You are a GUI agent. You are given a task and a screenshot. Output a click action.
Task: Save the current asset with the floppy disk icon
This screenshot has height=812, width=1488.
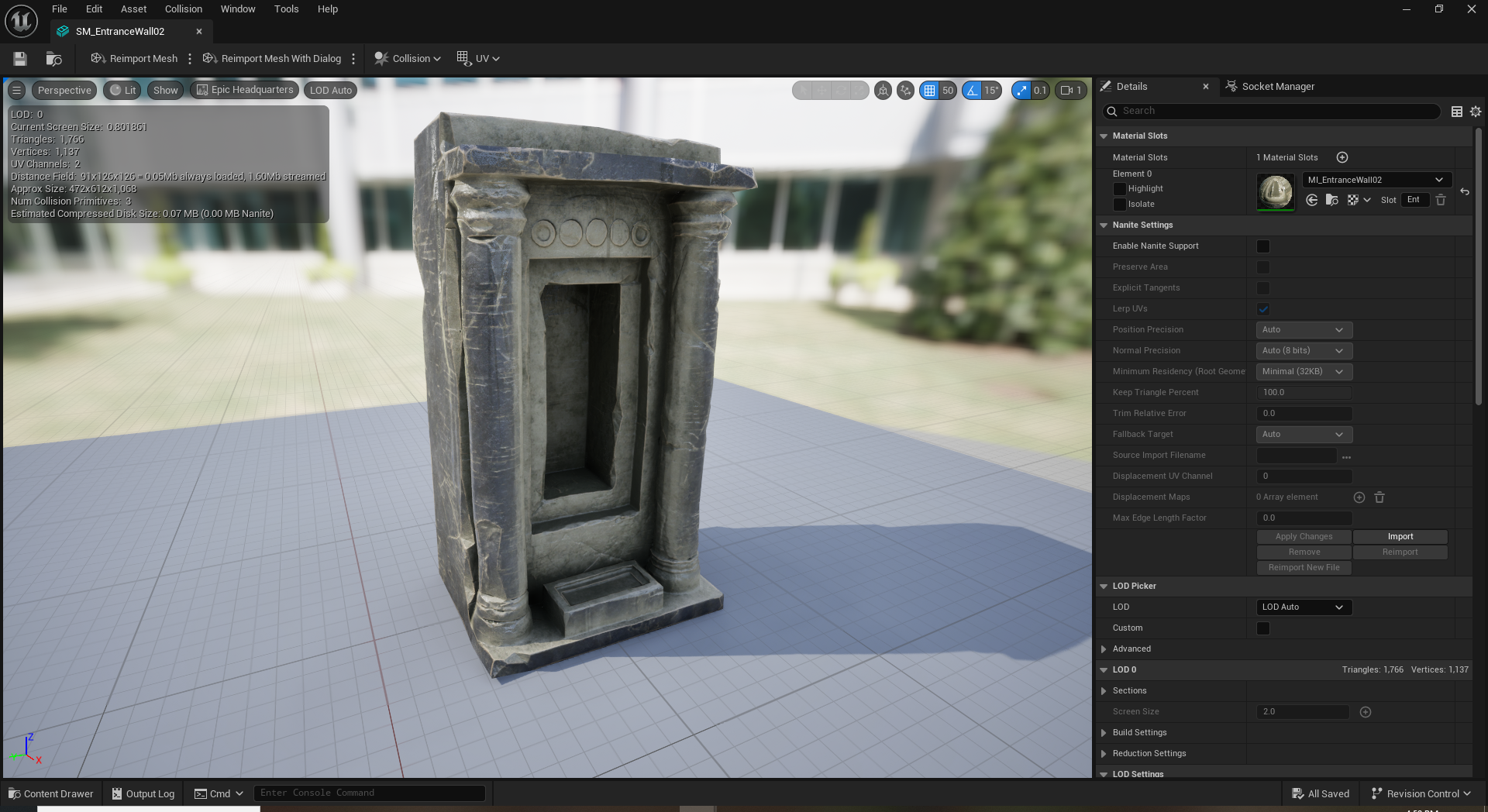(20, 59)
